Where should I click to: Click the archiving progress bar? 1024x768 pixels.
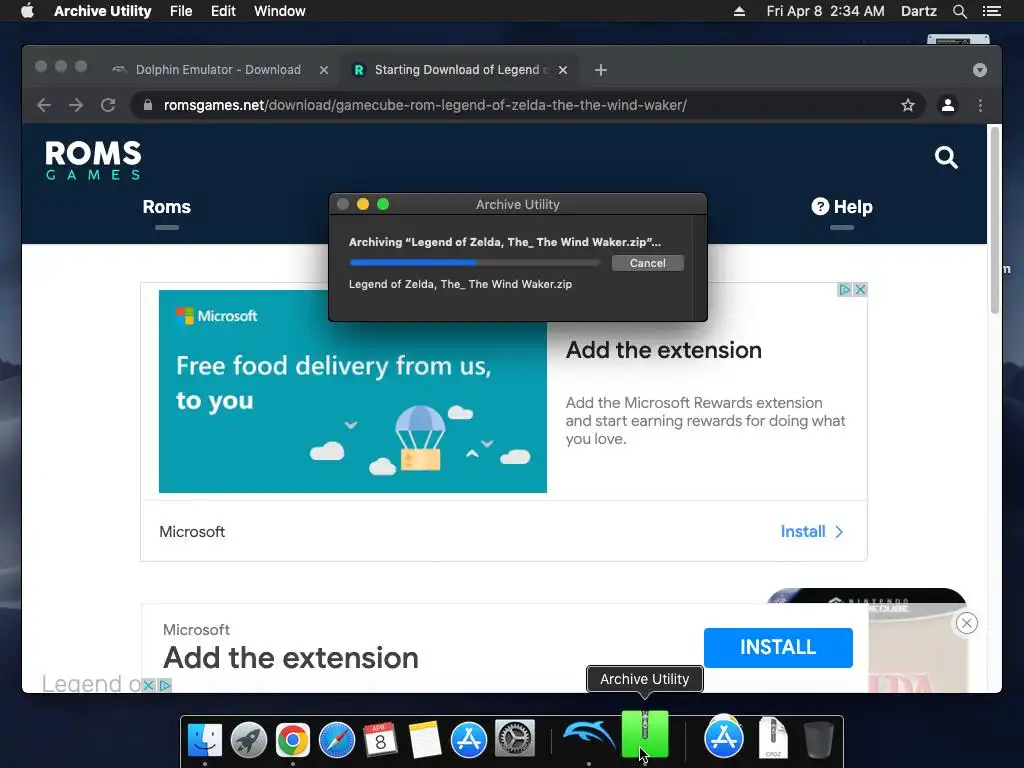[475, 263]
